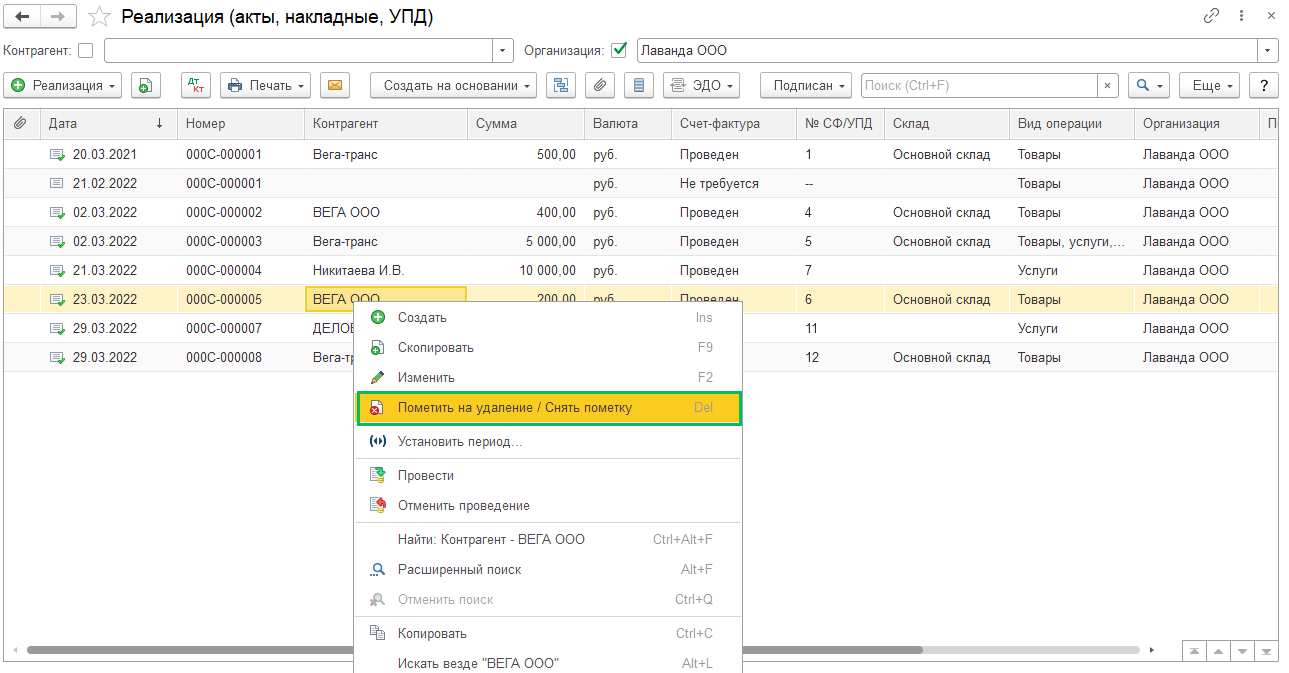Click the document structure icon after Создать на основании
1289x673 pixels.
(x=561, y=85)
